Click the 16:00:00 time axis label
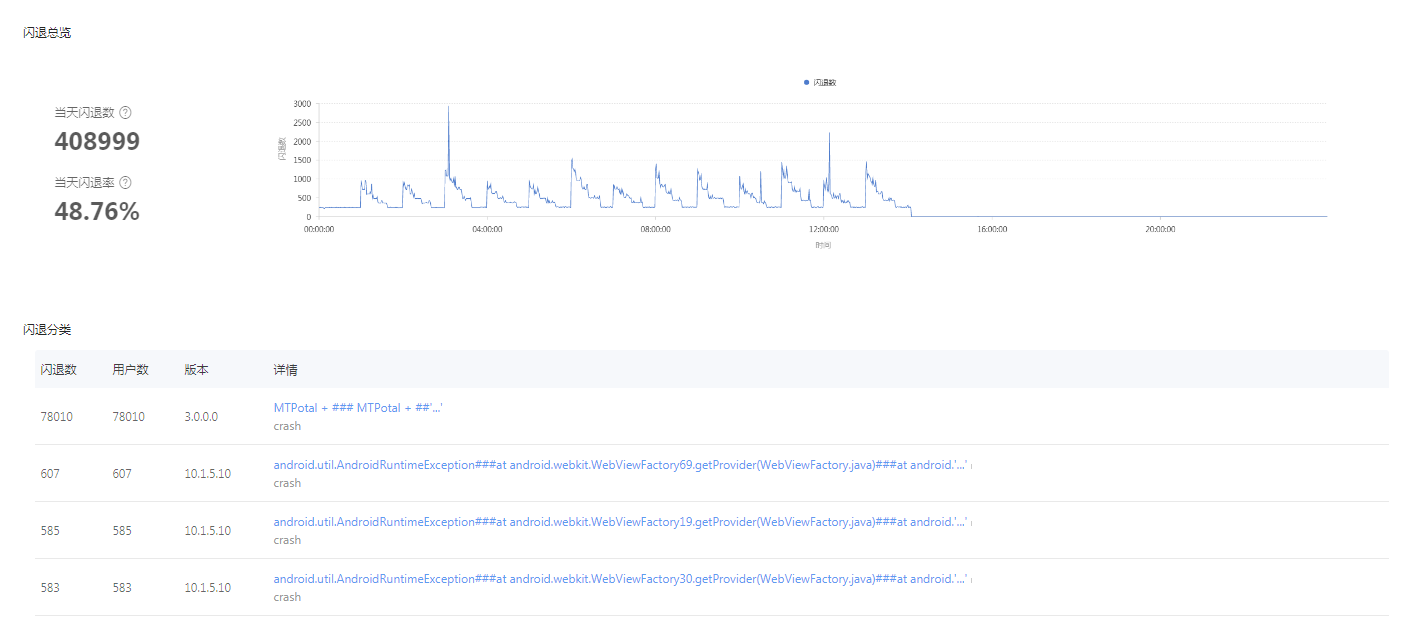The height and width of the screenshot is (620, 1424). pos(991,229)
